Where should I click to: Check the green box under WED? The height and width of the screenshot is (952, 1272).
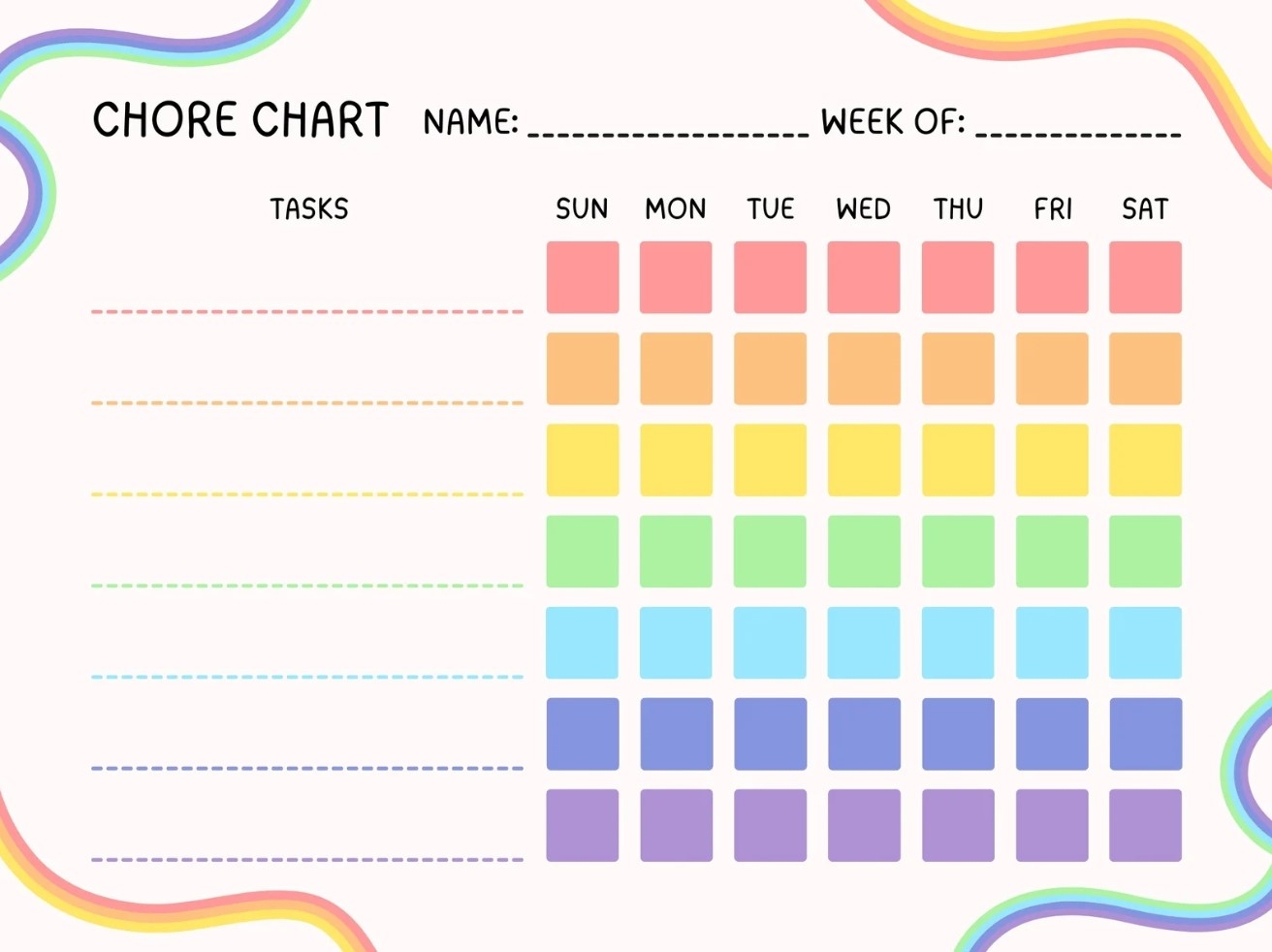[x=864, y=552]
